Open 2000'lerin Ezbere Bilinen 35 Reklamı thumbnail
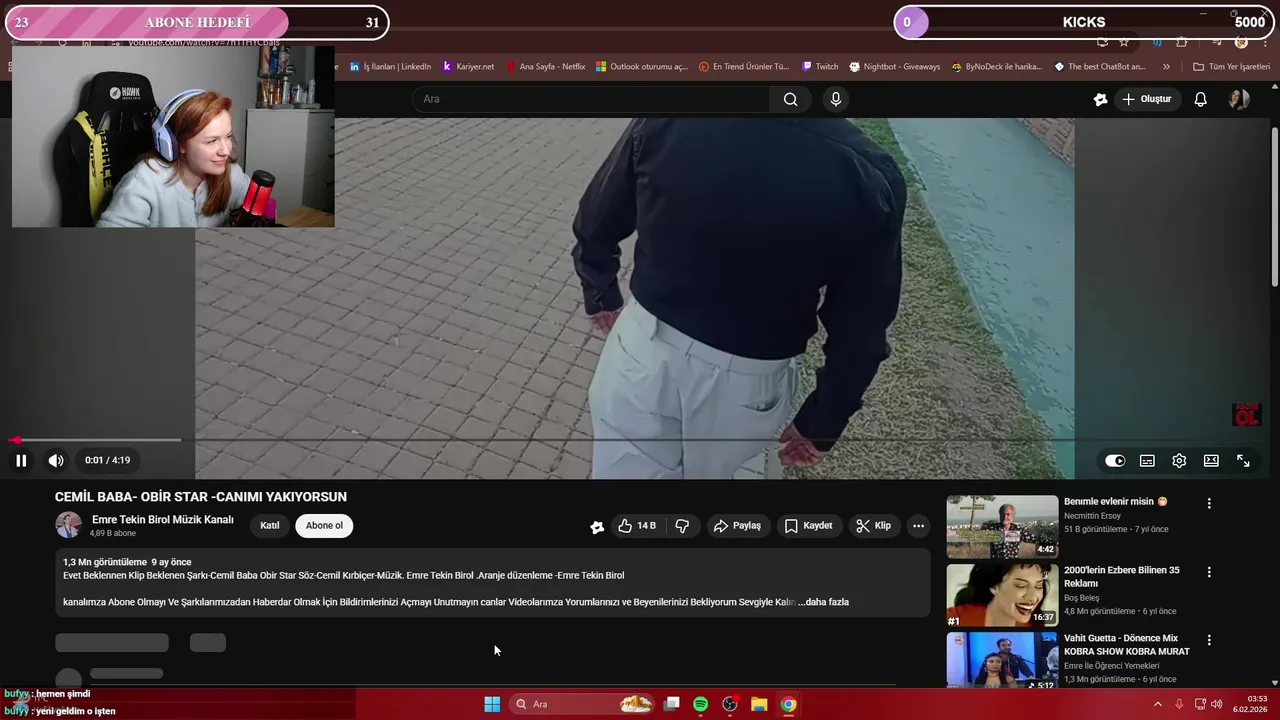The height and width of the screenshot is (720, 1280). [1002, 595]
